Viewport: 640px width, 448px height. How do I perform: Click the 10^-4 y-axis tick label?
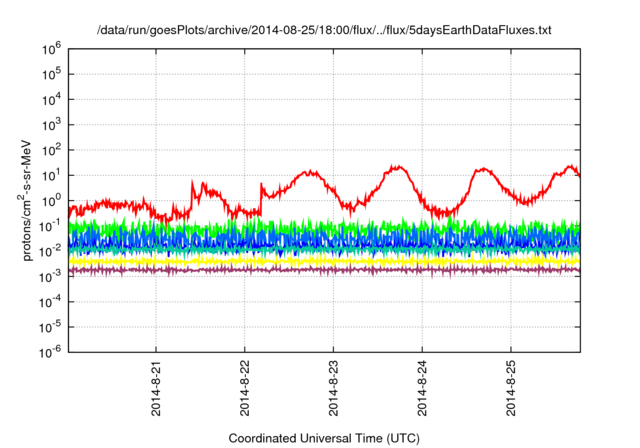pos(50,302)
